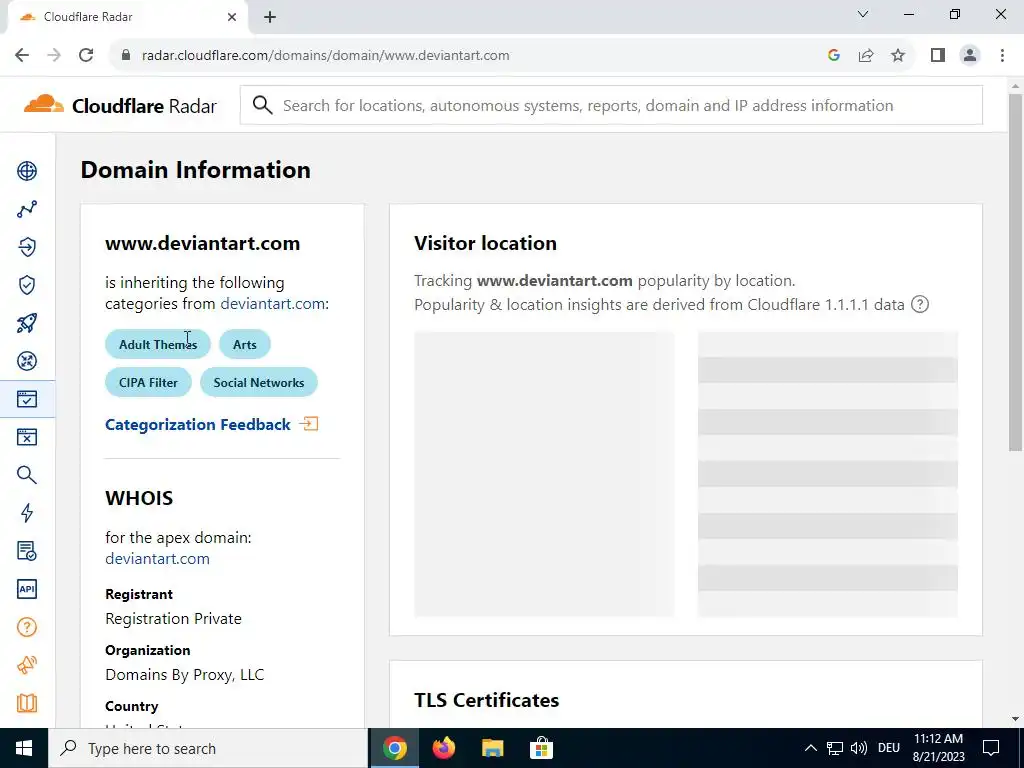Click the volume icon in the system tray
The height and width of the screenshot is (768, 1024).
click(x=859, y=748)
